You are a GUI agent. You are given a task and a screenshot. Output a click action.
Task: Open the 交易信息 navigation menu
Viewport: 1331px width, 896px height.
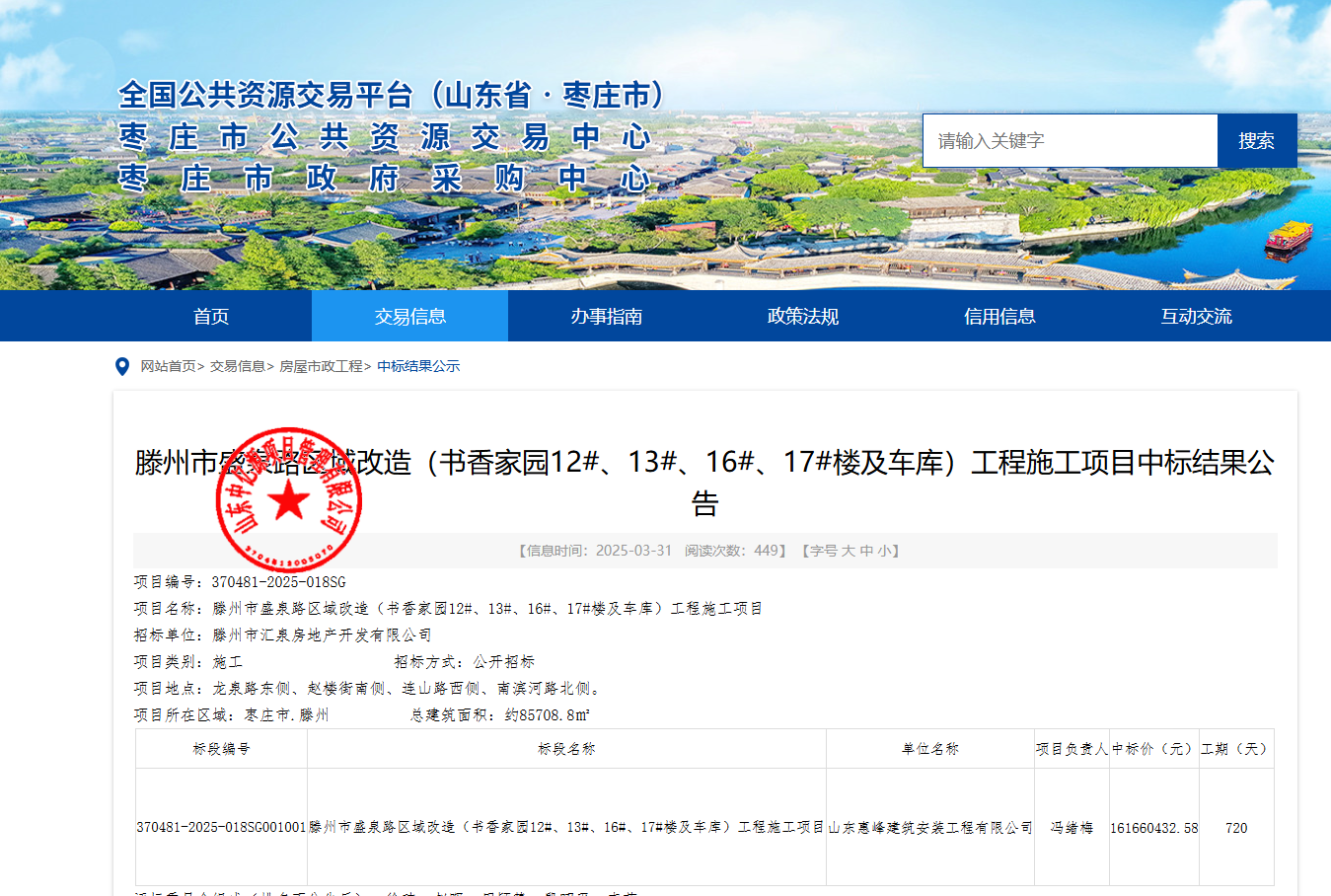point(408,316)
